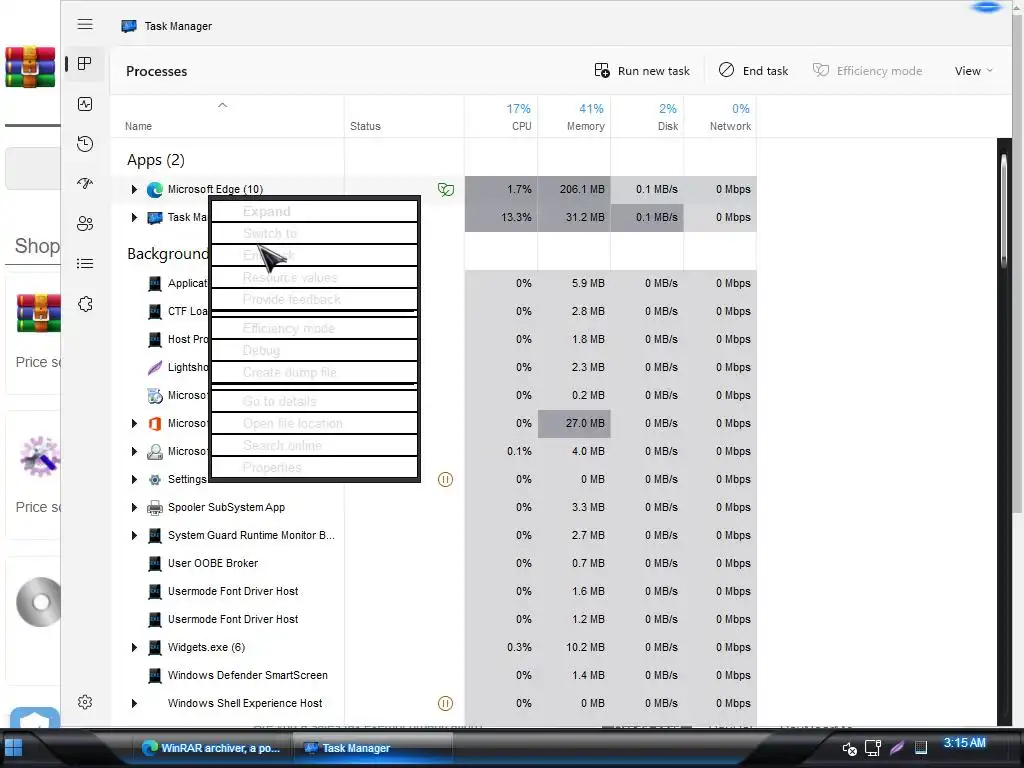Click the Task Manager taskbar button
The height and width of the screenshot is (768, 1024).
click(372, 748)
